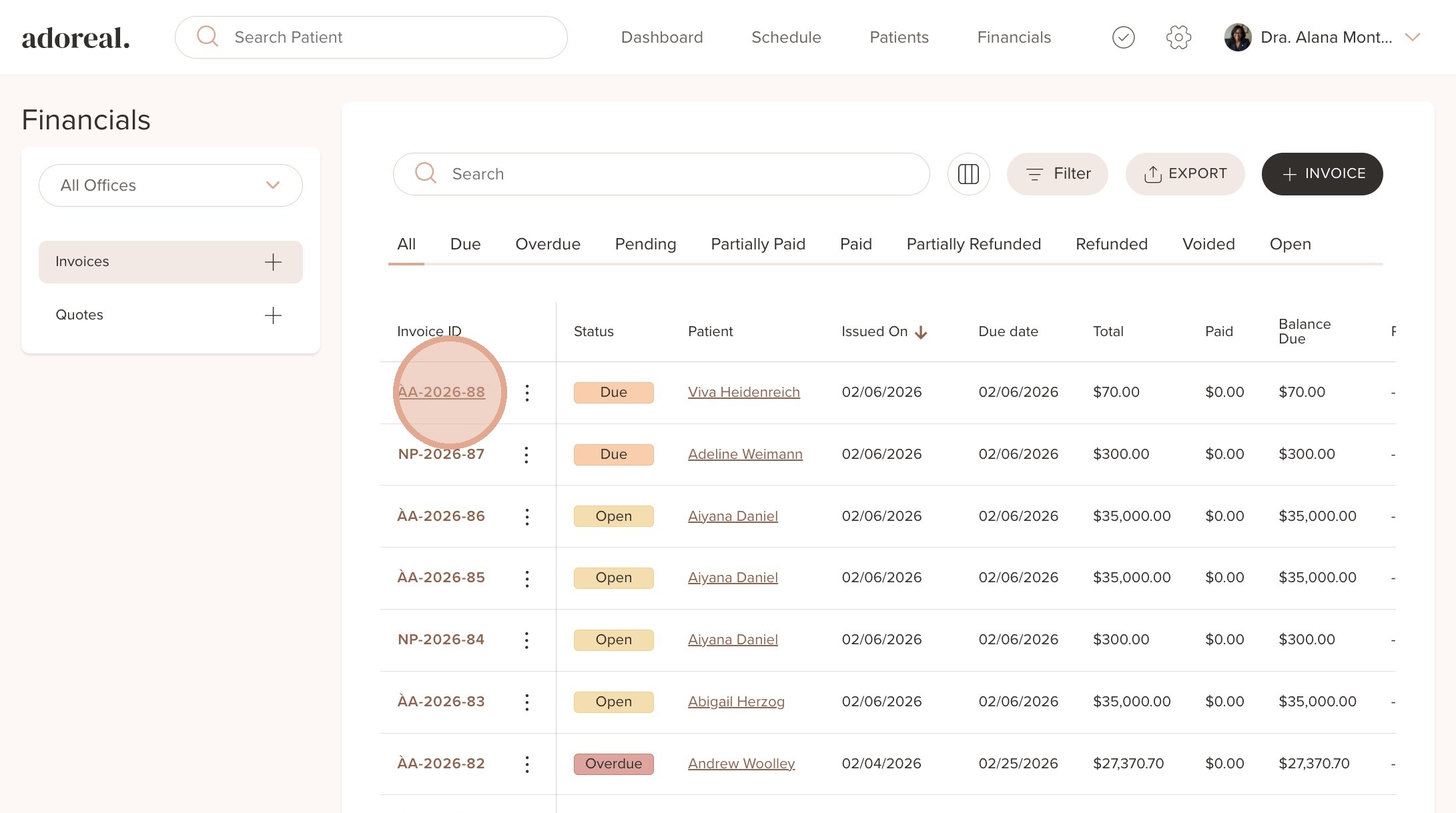Image resolution: width=1456 pixels, height=813 pixels.
Task: Click the column layout toggle icon
Action: point(968,174)
